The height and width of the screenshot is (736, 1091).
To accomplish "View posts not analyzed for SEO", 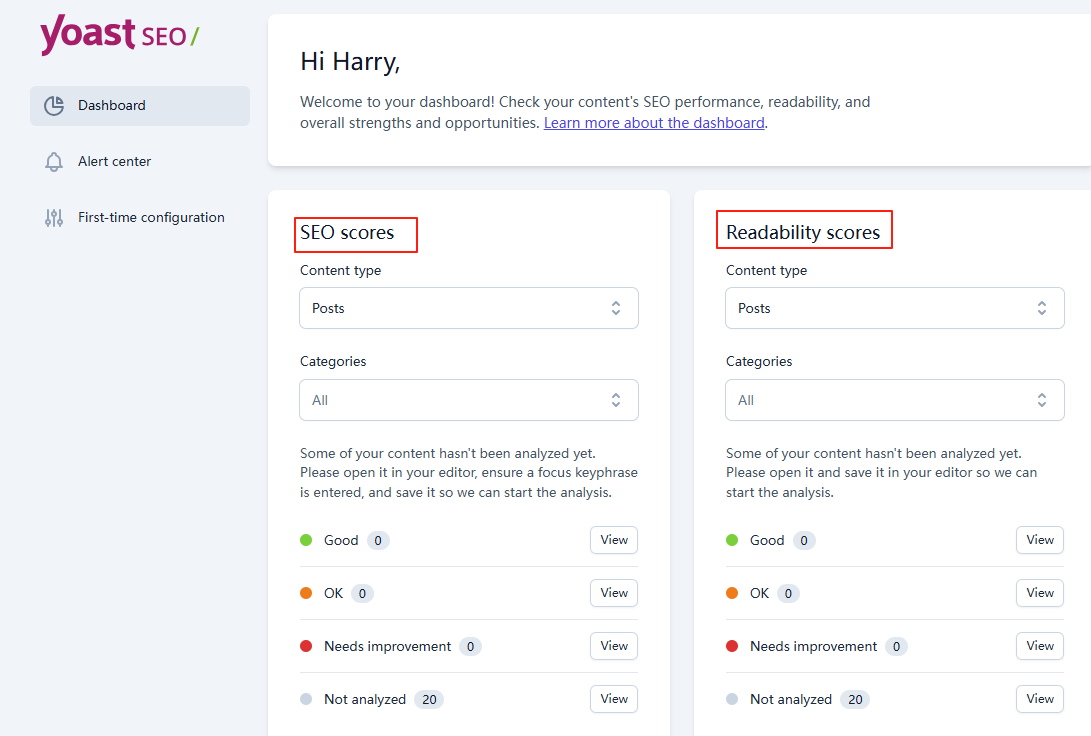I will [613, 699].
